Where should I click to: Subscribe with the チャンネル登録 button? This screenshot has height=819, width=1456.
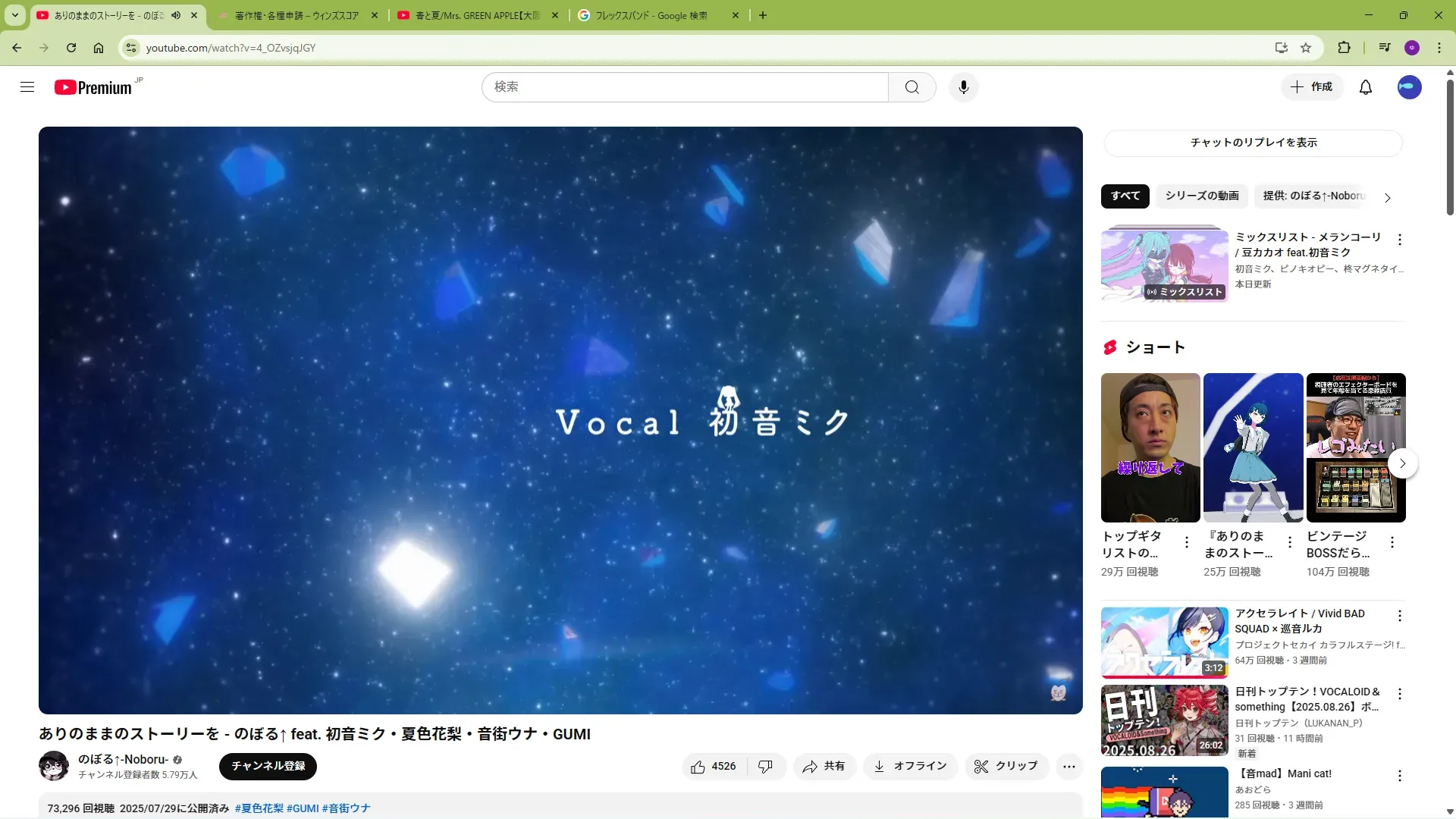click(268, 766)
